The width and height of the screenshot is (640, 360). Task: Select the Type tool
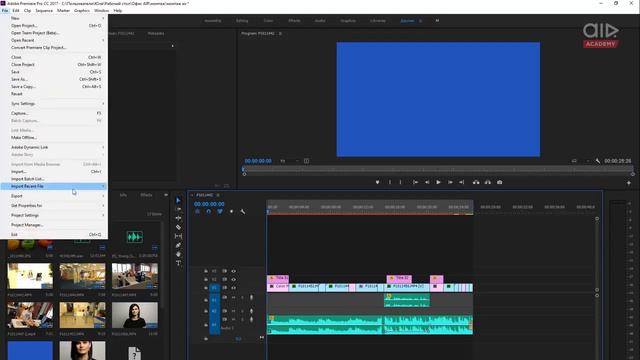[x=178, y=263]
